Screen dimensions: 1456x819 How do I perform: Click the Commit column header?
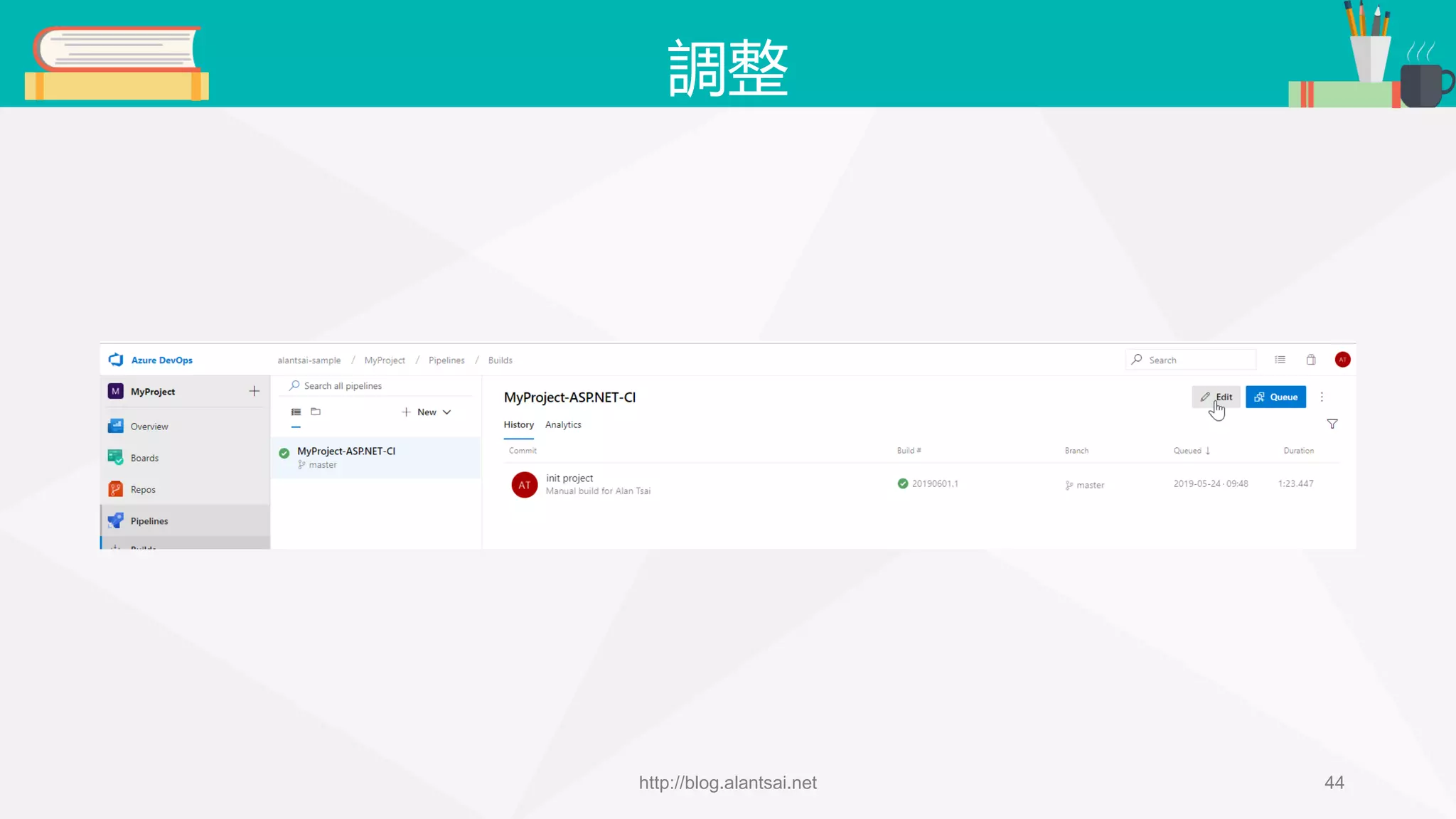(523, 451)
